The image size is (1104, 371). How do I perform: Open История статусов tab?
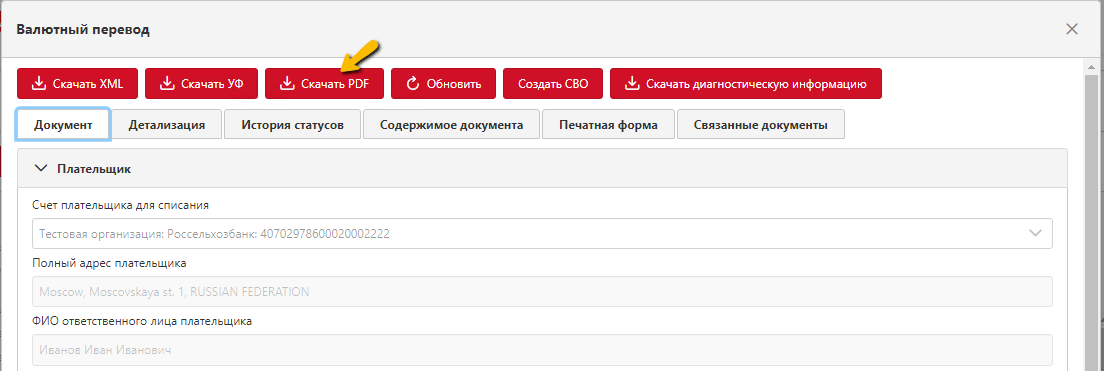pyautogui.click(x=293, y=125)
